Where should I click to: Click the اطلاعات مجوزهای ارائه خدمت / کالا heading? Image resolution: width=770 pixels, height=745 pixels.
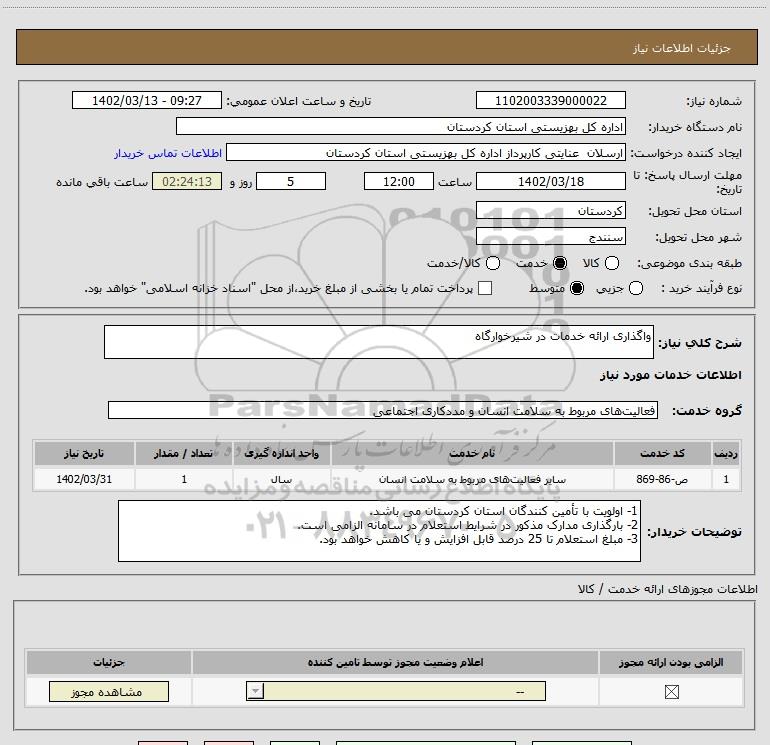pos(667,589)
